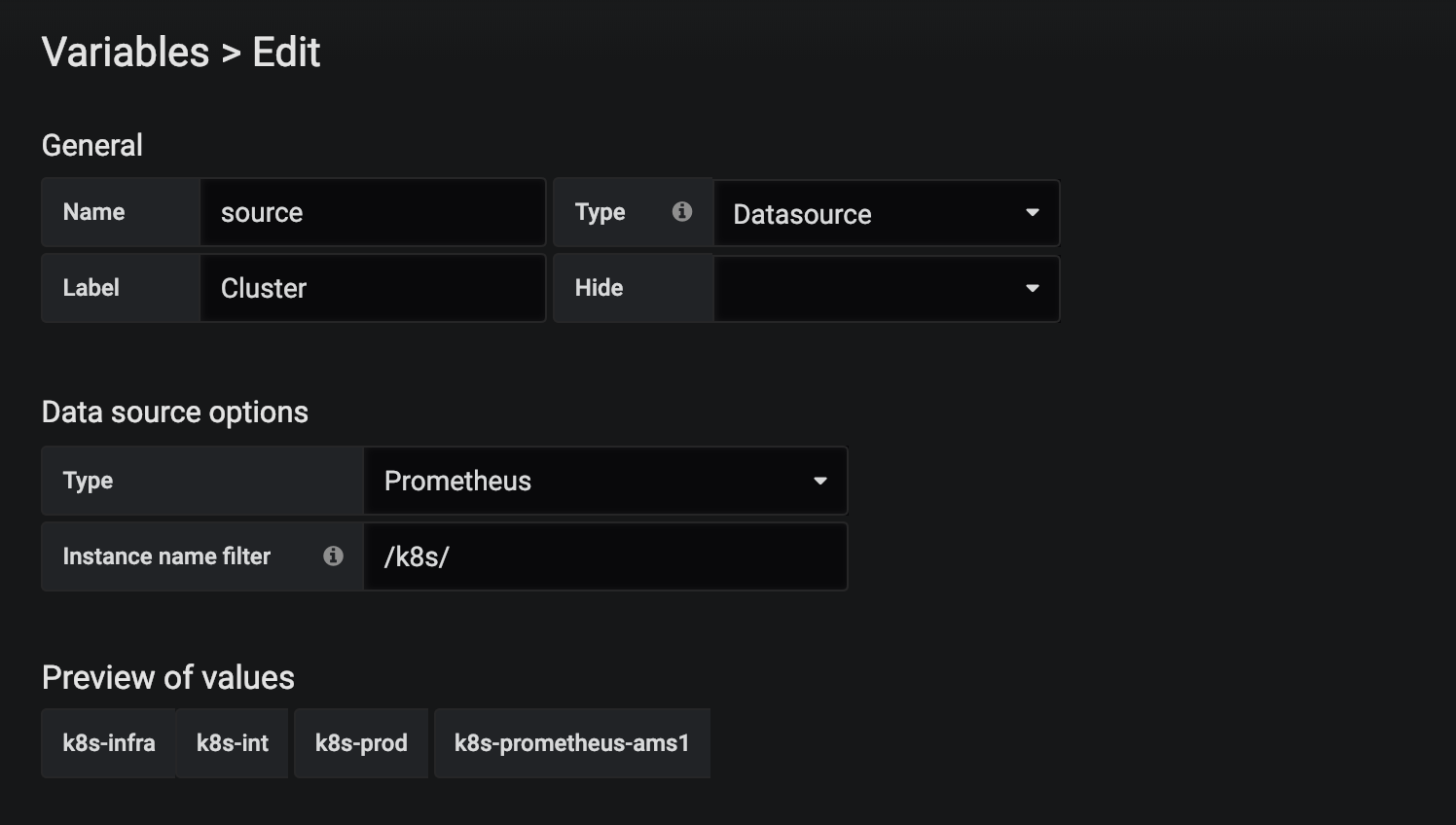This screenshot has height=825, width=1456.
Task: Expand the Hide options dropdown
Action: pos(885,289)
